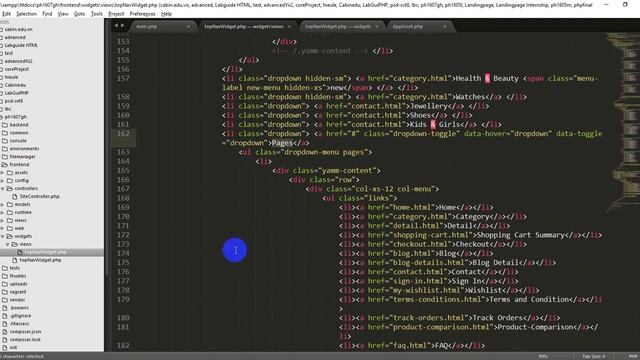Click the vagrant folder icon
The image size is (640, 360).
click(5, 292)
